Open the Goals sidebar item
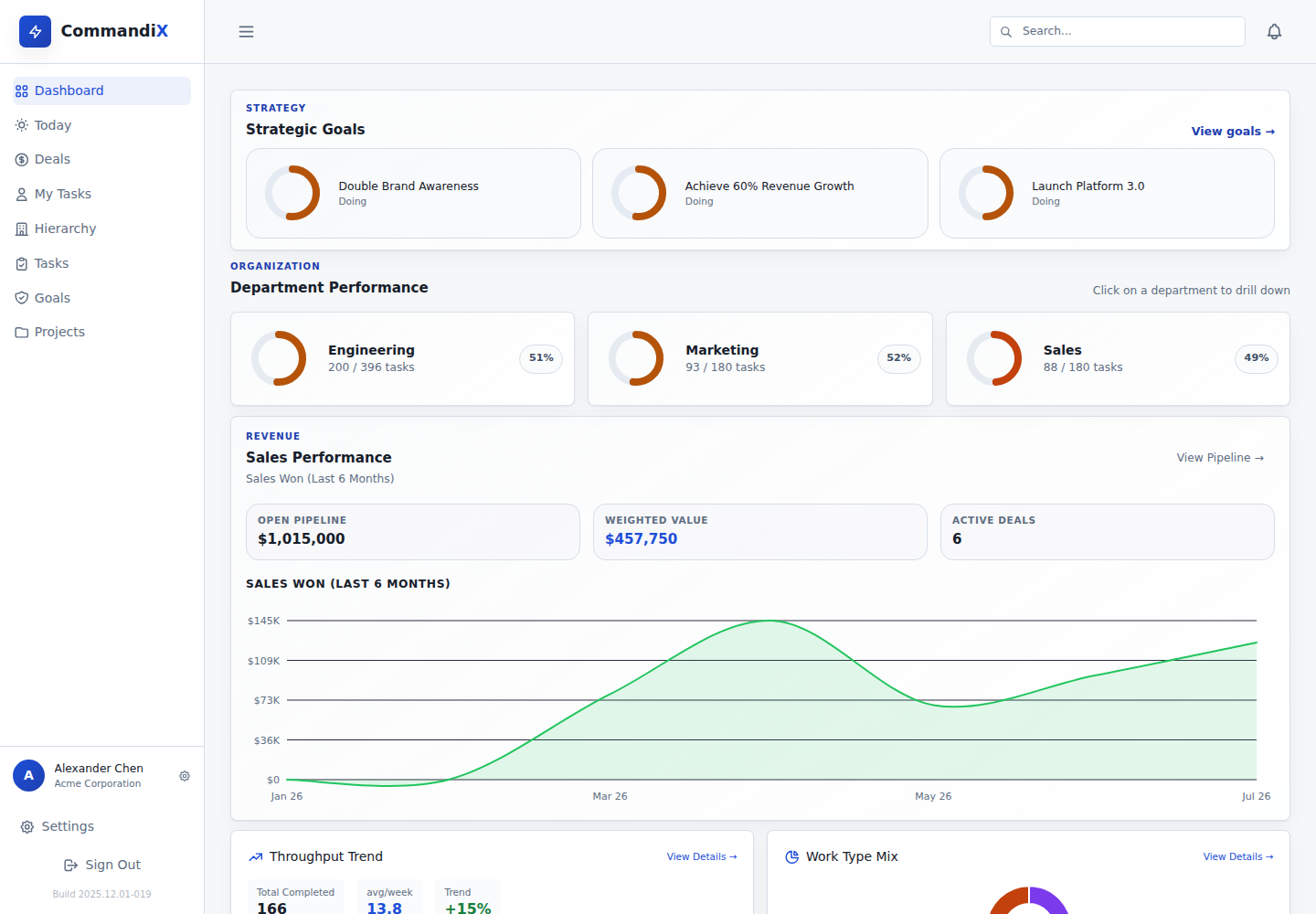The image size is (1316, 914). (102, 298)
